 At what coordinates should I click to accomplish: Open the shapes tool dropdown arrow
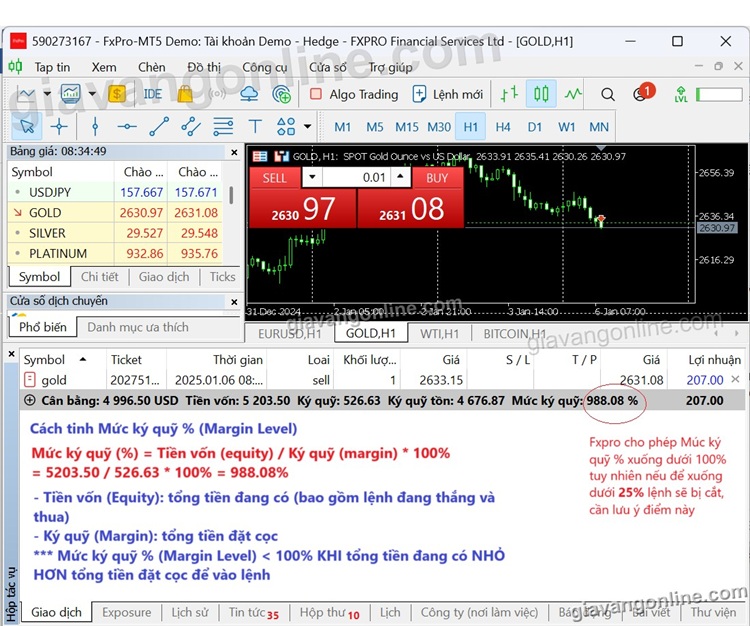tap(307, 127)
